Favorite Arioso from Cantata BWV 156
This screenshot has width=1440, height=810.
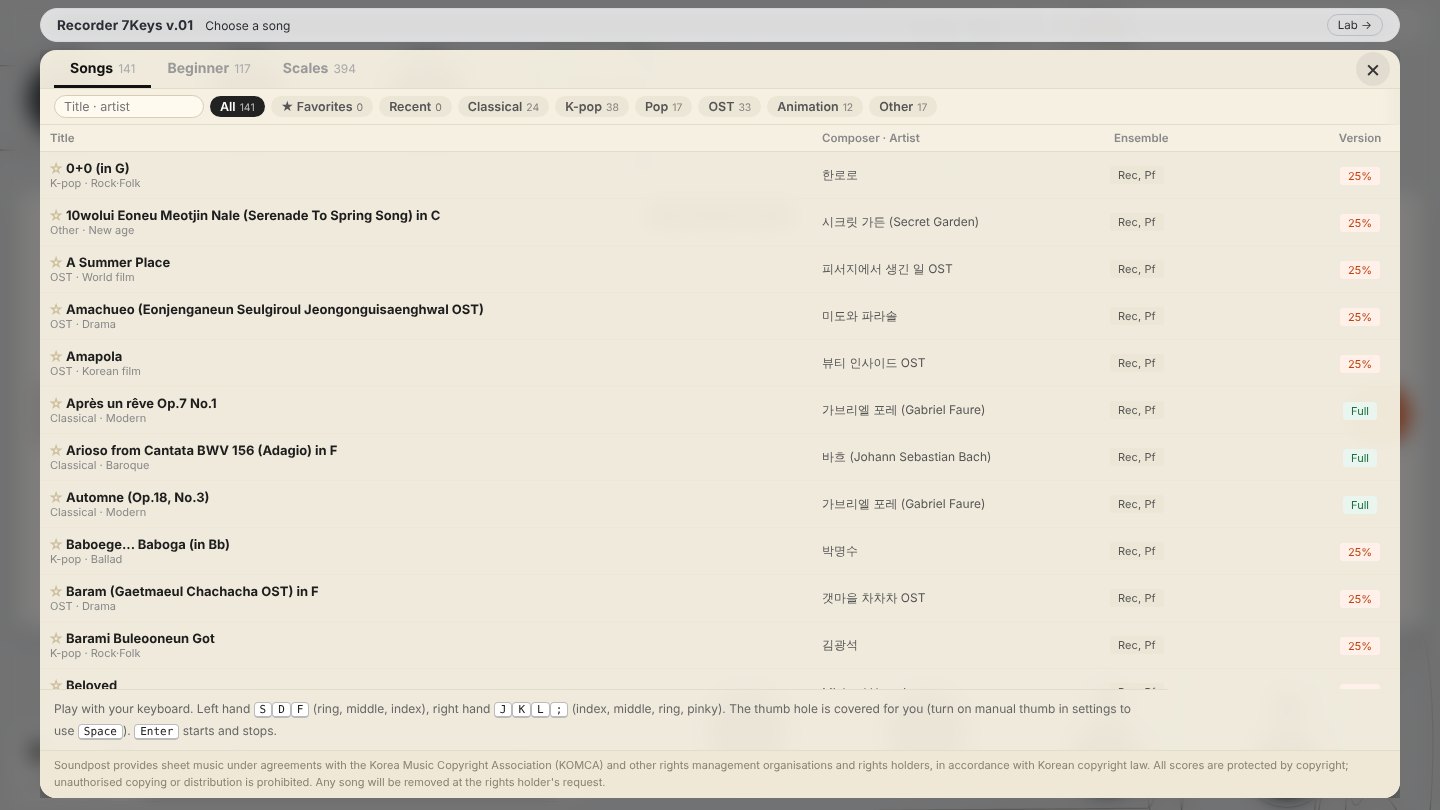click(56, 450)
